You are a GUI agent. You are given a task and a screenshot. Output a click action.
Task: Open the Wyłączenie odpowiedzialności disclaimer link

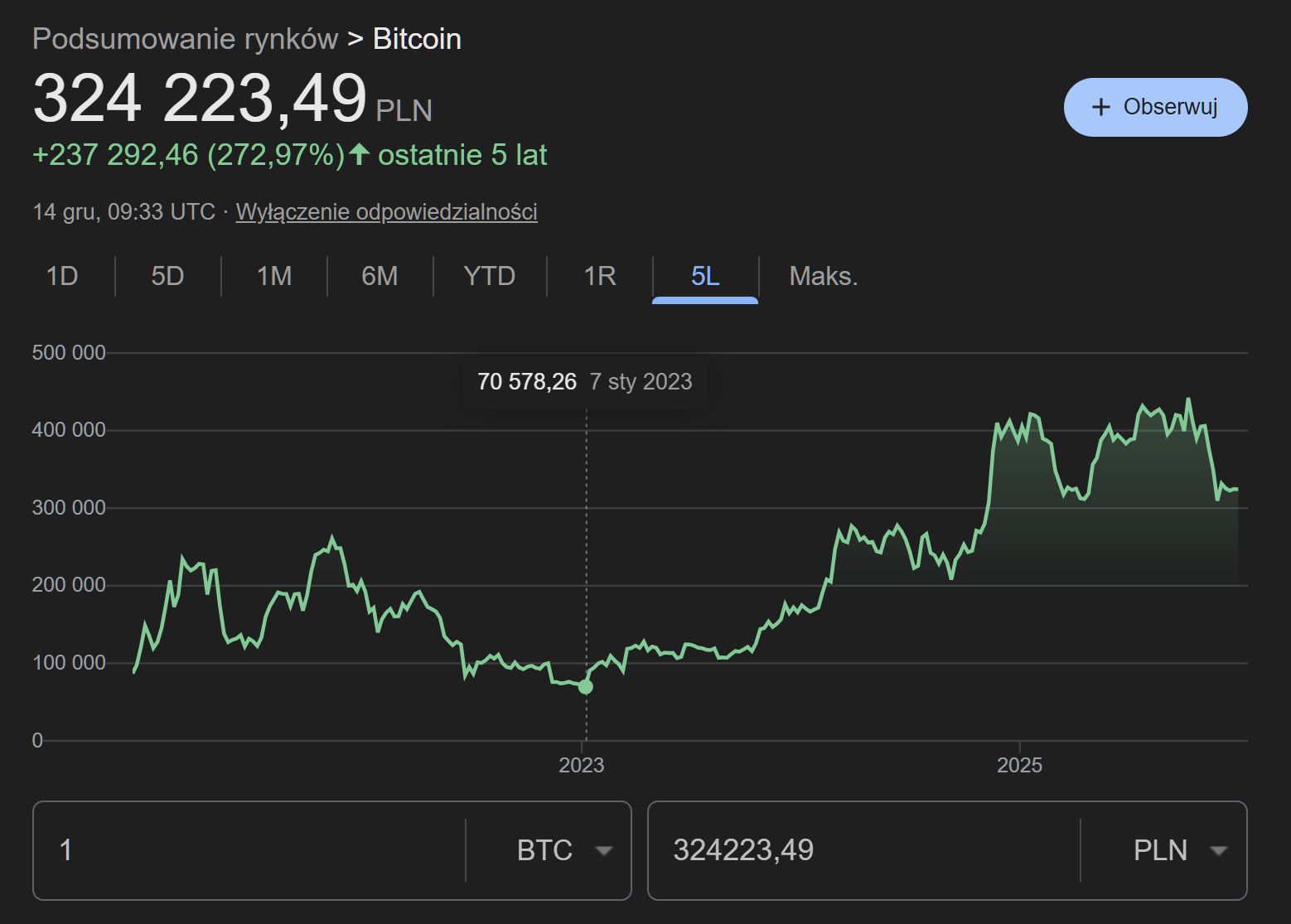coord(386,211)
